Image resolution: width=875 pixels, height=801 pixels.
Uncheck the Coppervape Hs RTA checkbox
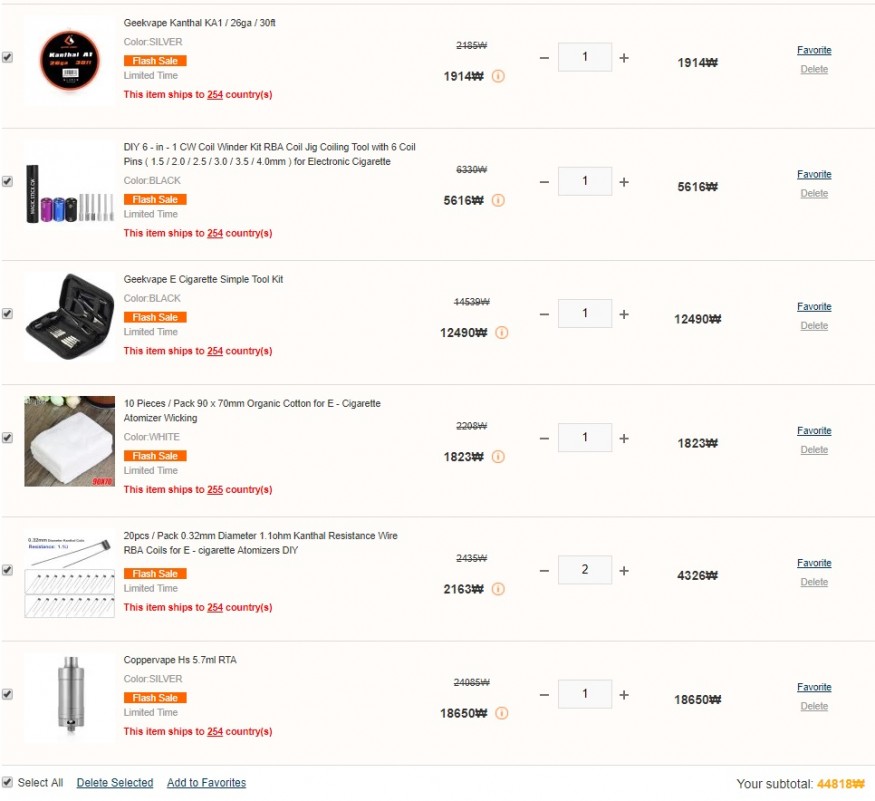coord(8,694)
